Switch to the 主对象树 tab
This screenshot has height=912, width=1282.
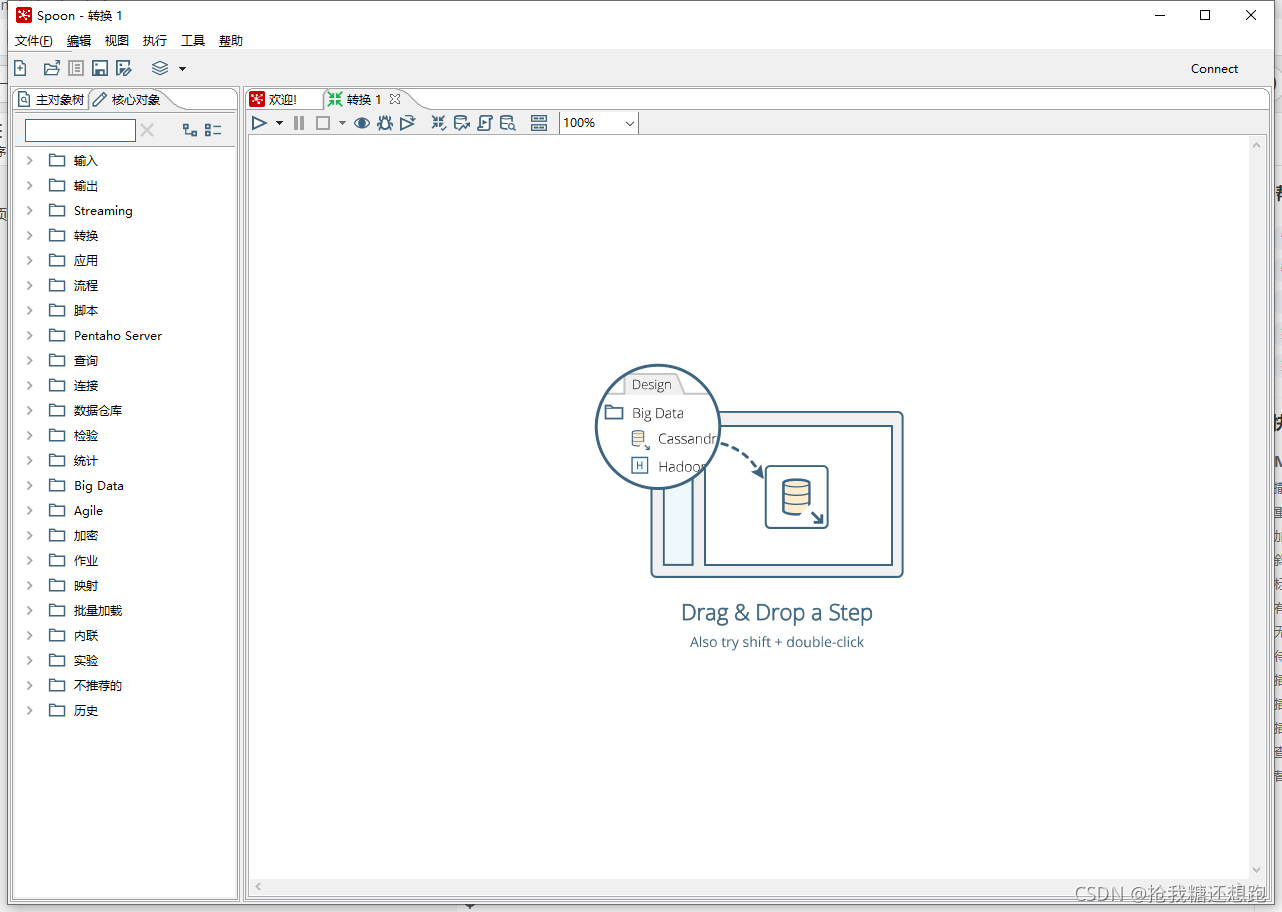point(51,100)
